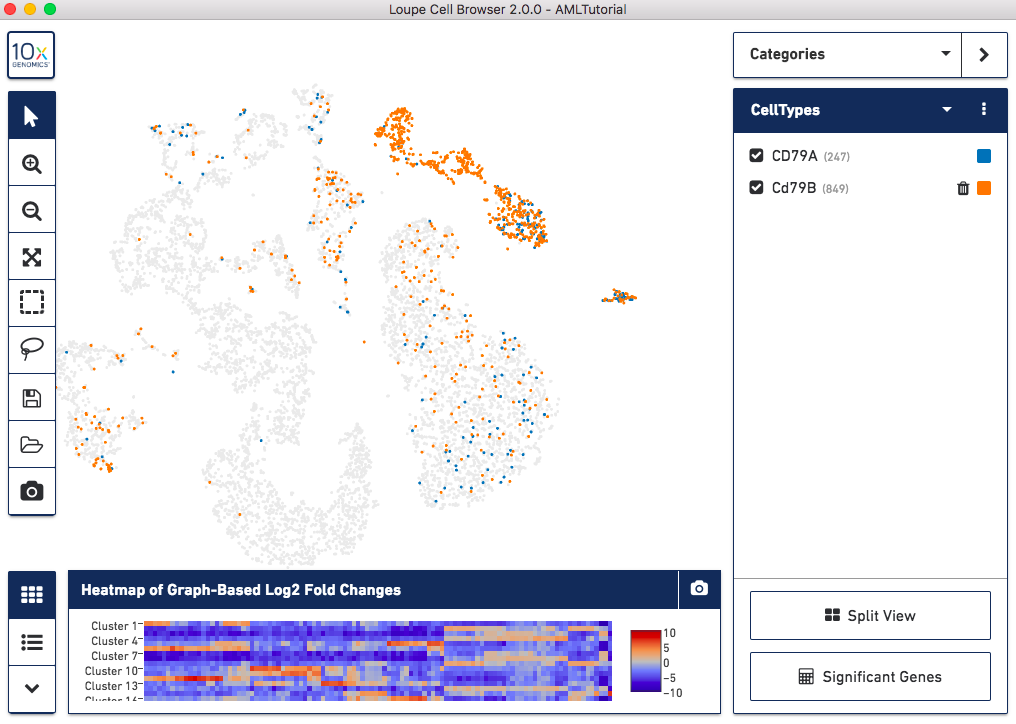Take a plot screenshot with the toolbar camera

(x=31, y=491)
